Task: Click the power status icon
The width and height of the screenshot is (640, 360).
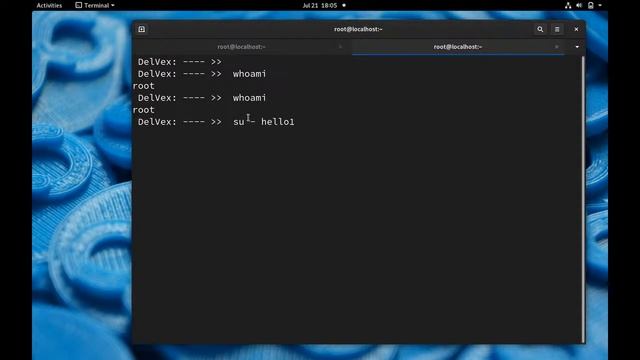Action: coord(590,5)
